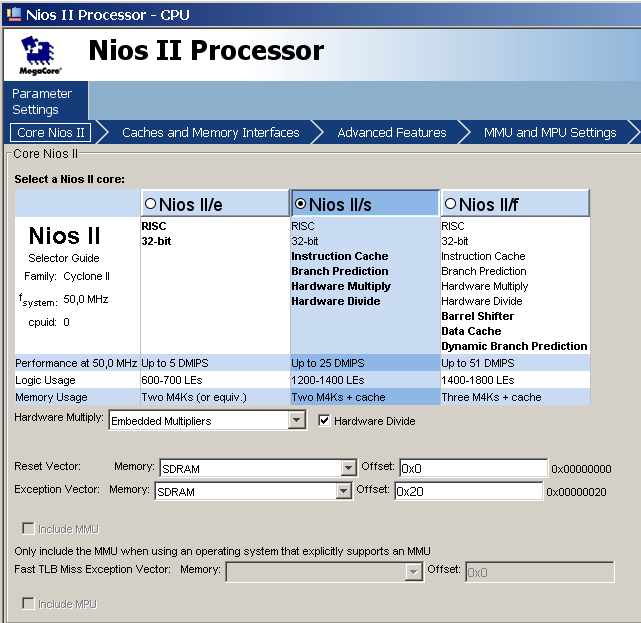Click 'Selector Guide' text
This screenshot has height=623, width=641.
(64, 258)
